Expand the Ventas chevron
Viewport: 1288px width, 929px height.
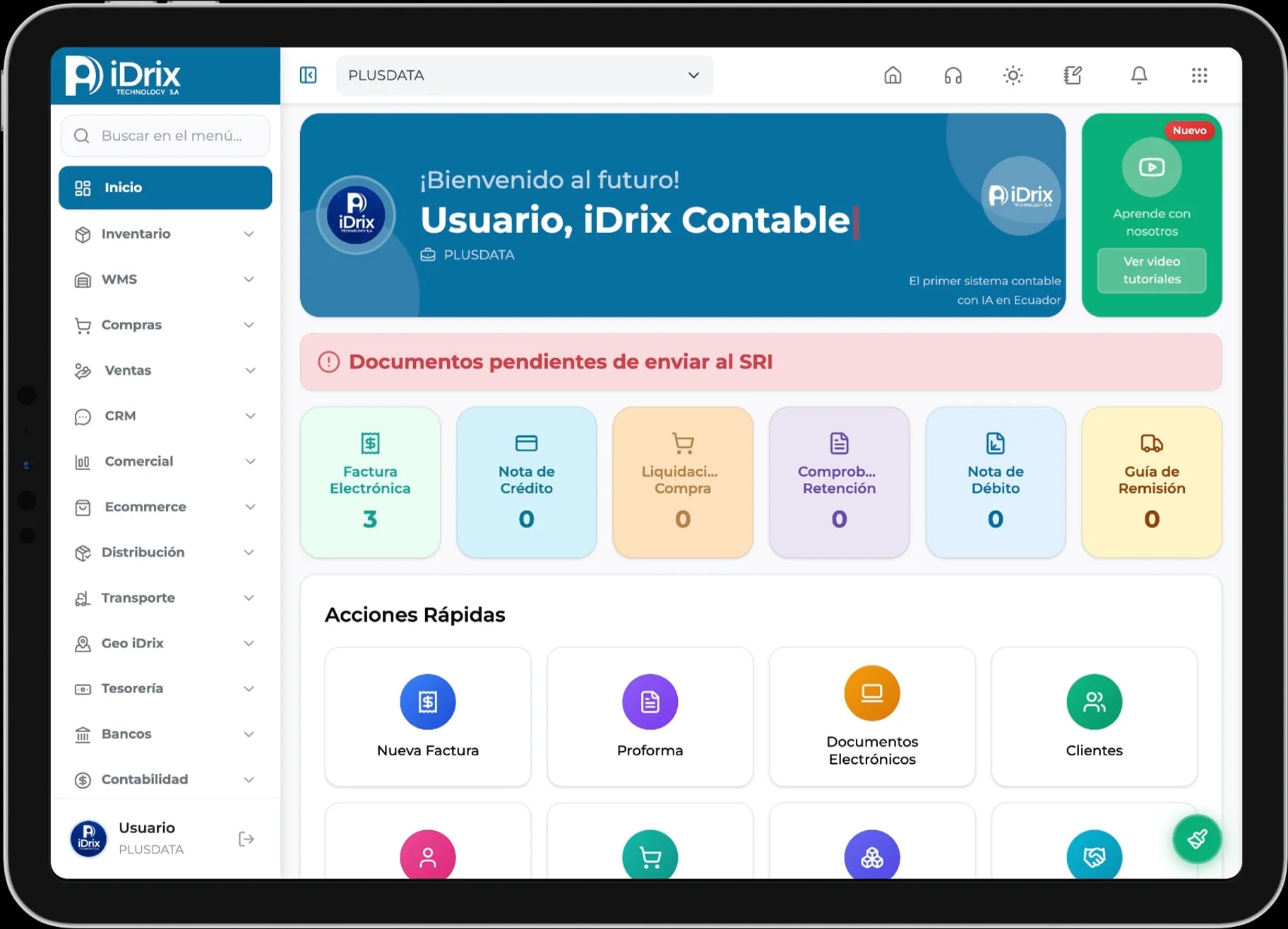tap(249, 371)
